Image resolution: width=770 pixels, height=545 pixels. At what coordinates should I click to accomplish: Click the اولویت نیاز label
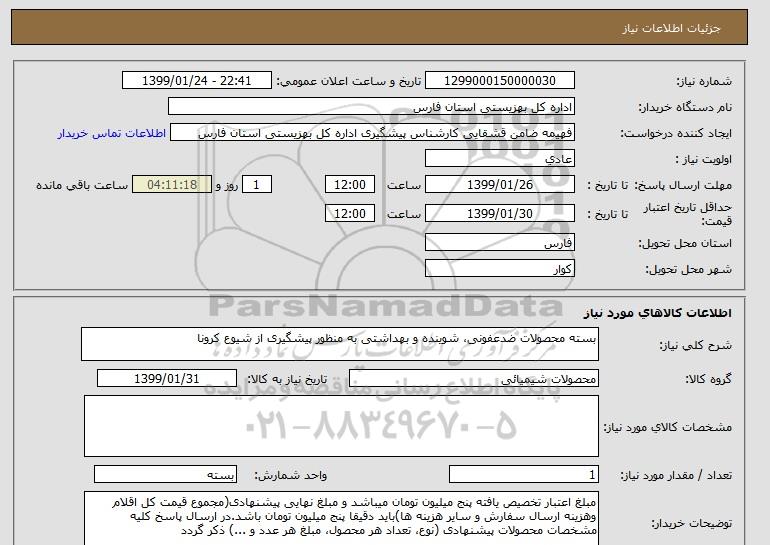pyautogui.click(x=703, y=159)
